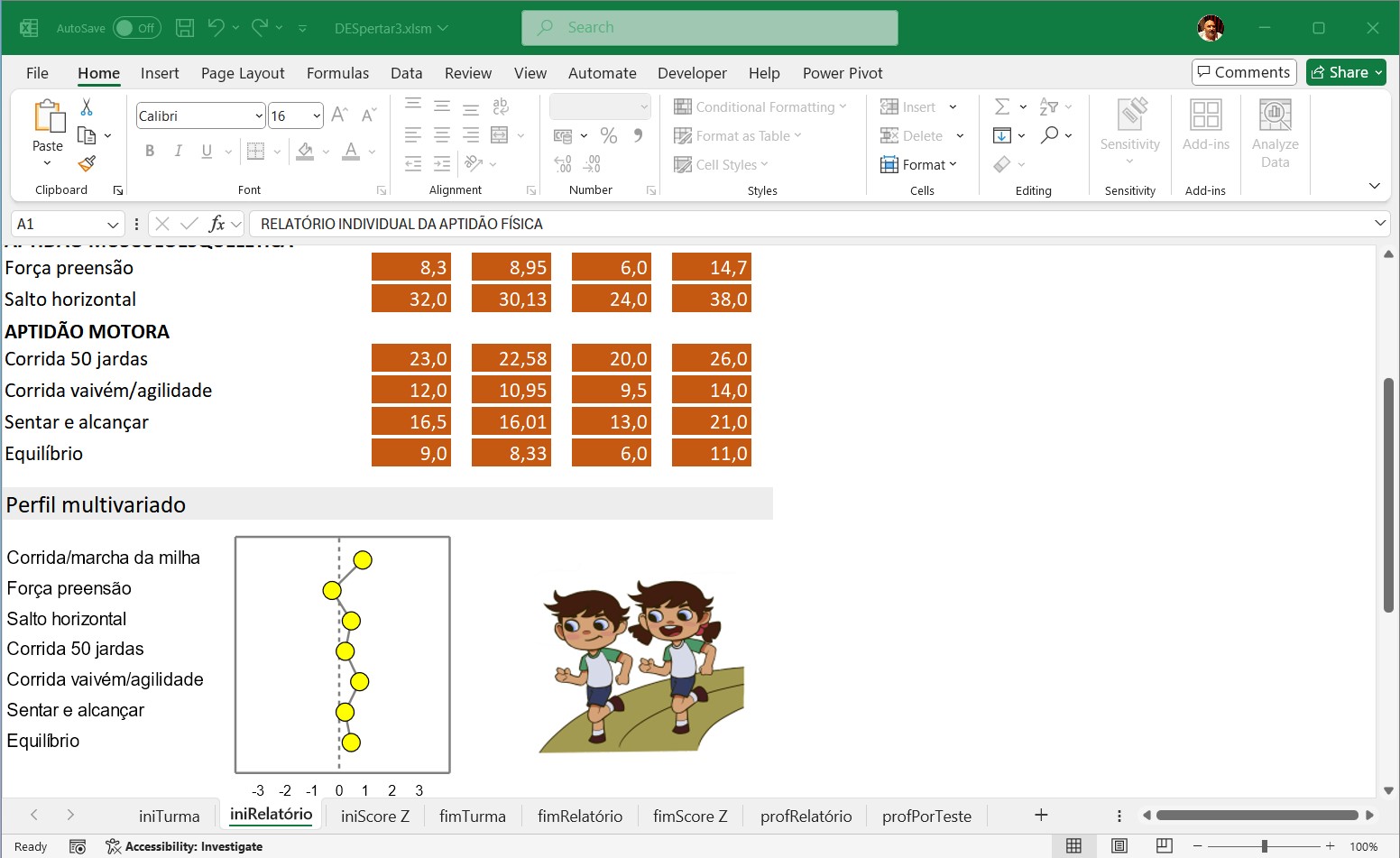Switch to the Page Layout tab

[x=243, y=73]
